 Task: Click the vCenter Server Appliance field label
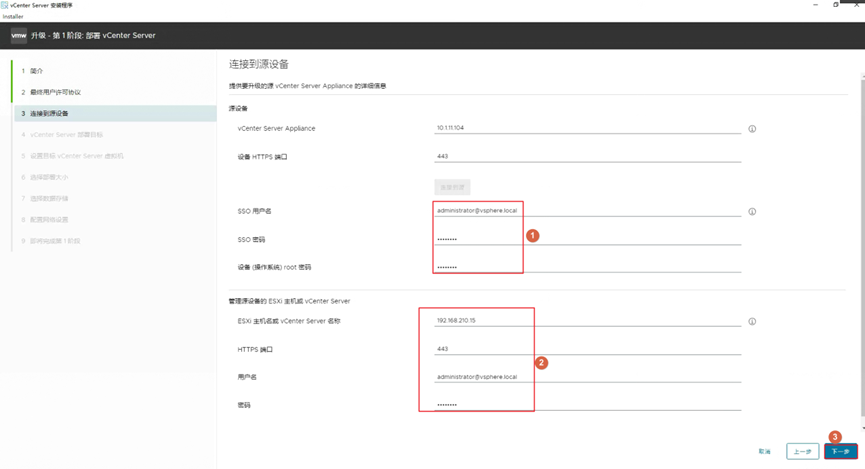pos(276,129)
